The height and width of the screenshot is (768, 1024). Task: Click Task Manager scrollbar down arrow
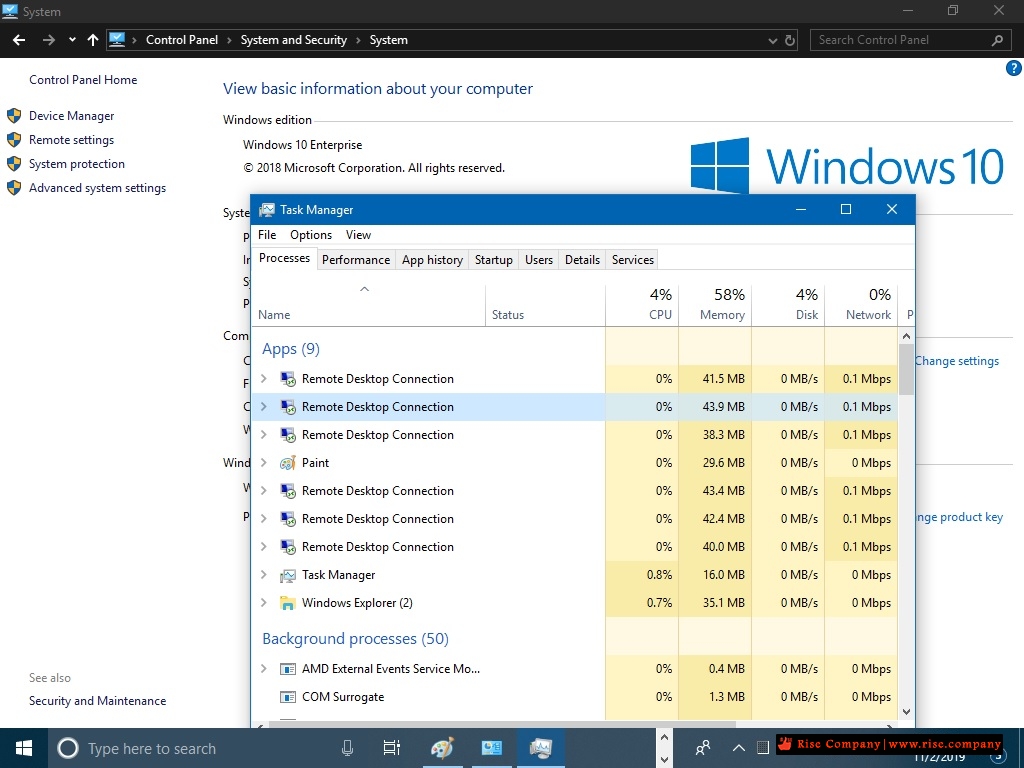[906, 712]
